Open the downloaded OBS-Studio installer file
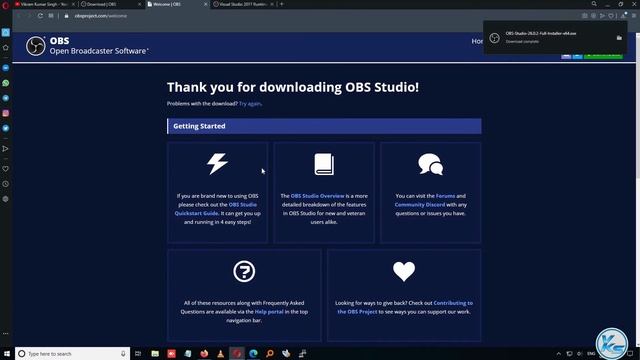Image resolution: width=640 pixels, height=360 pixels. 540,33
